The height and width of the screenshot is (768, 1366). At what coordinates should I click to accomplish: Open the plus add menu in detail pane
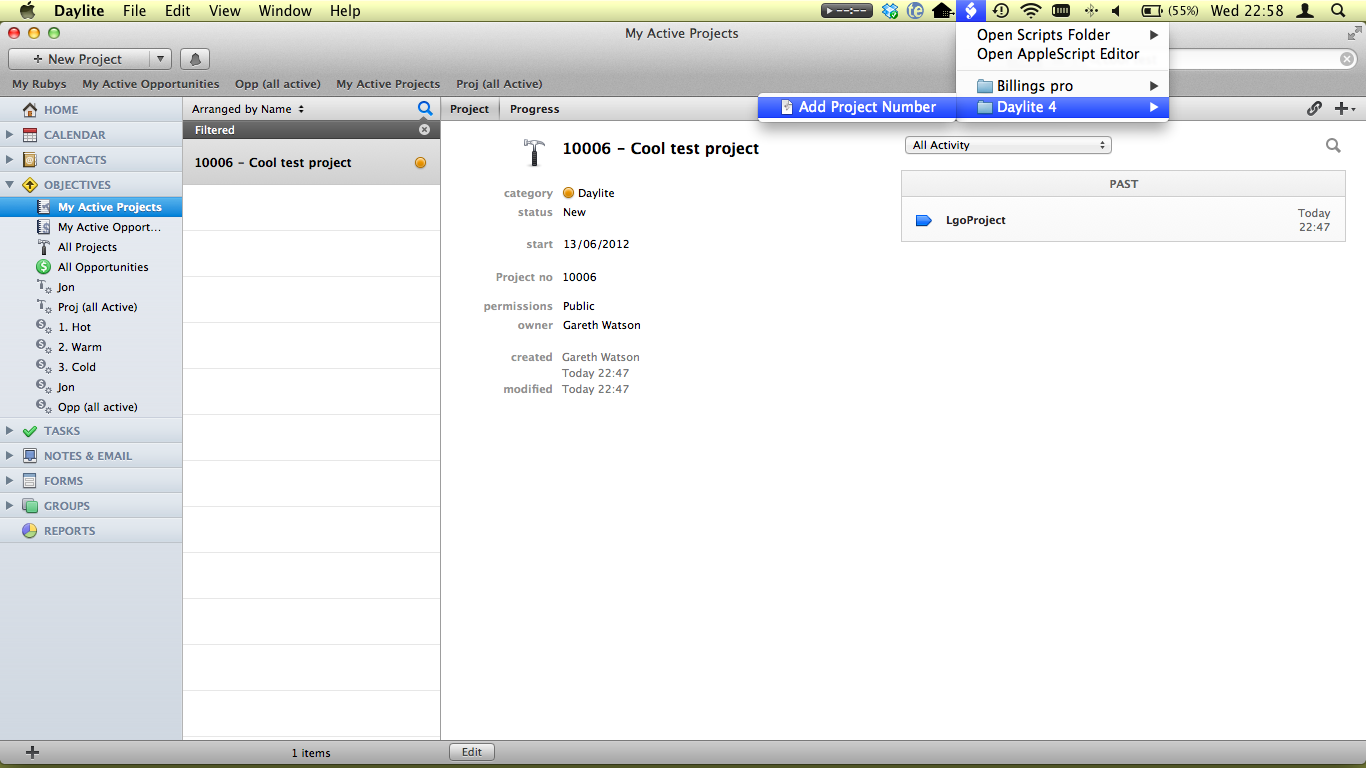(1345, 109)
